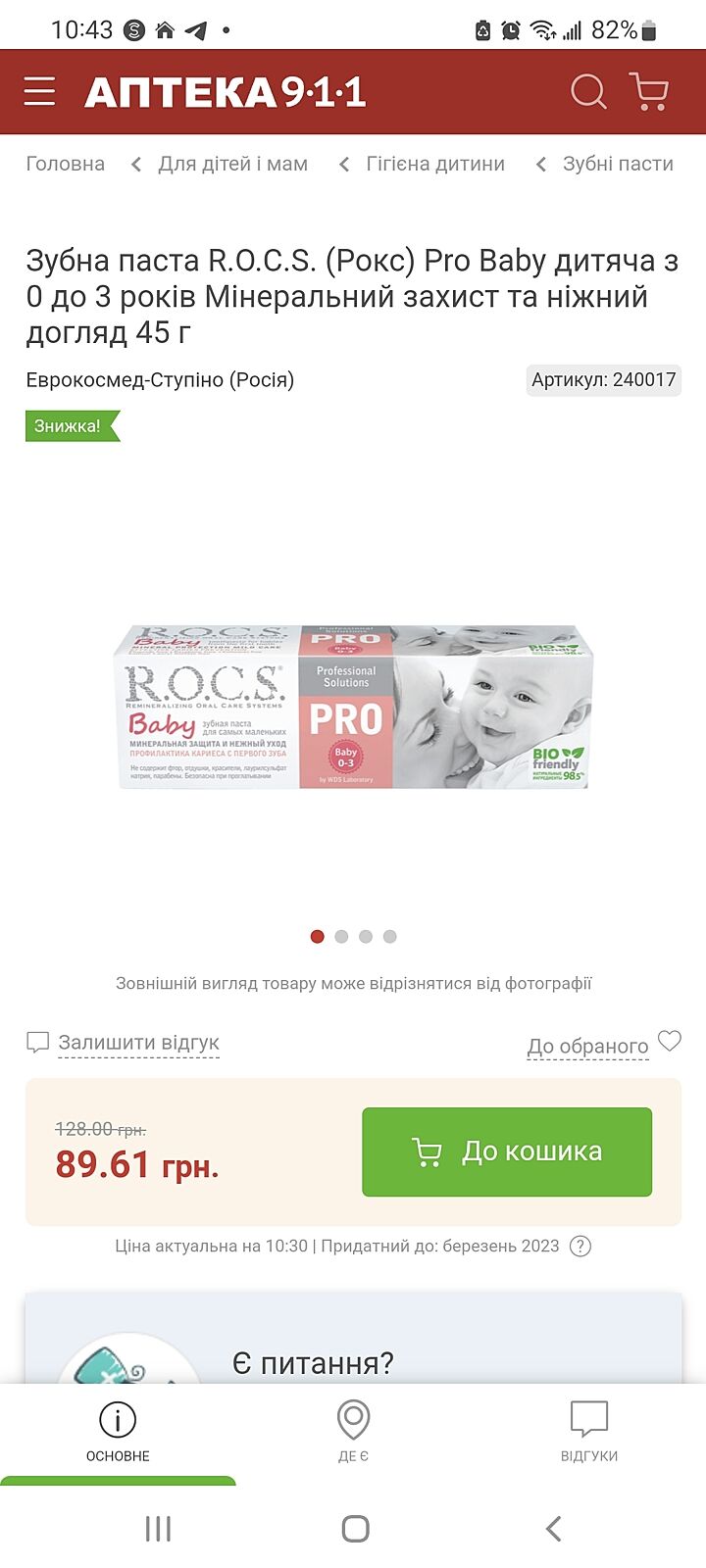Tap Android back navigation button
Viewport: 706px width, 1568px height.
click(x=554, y=1529)
